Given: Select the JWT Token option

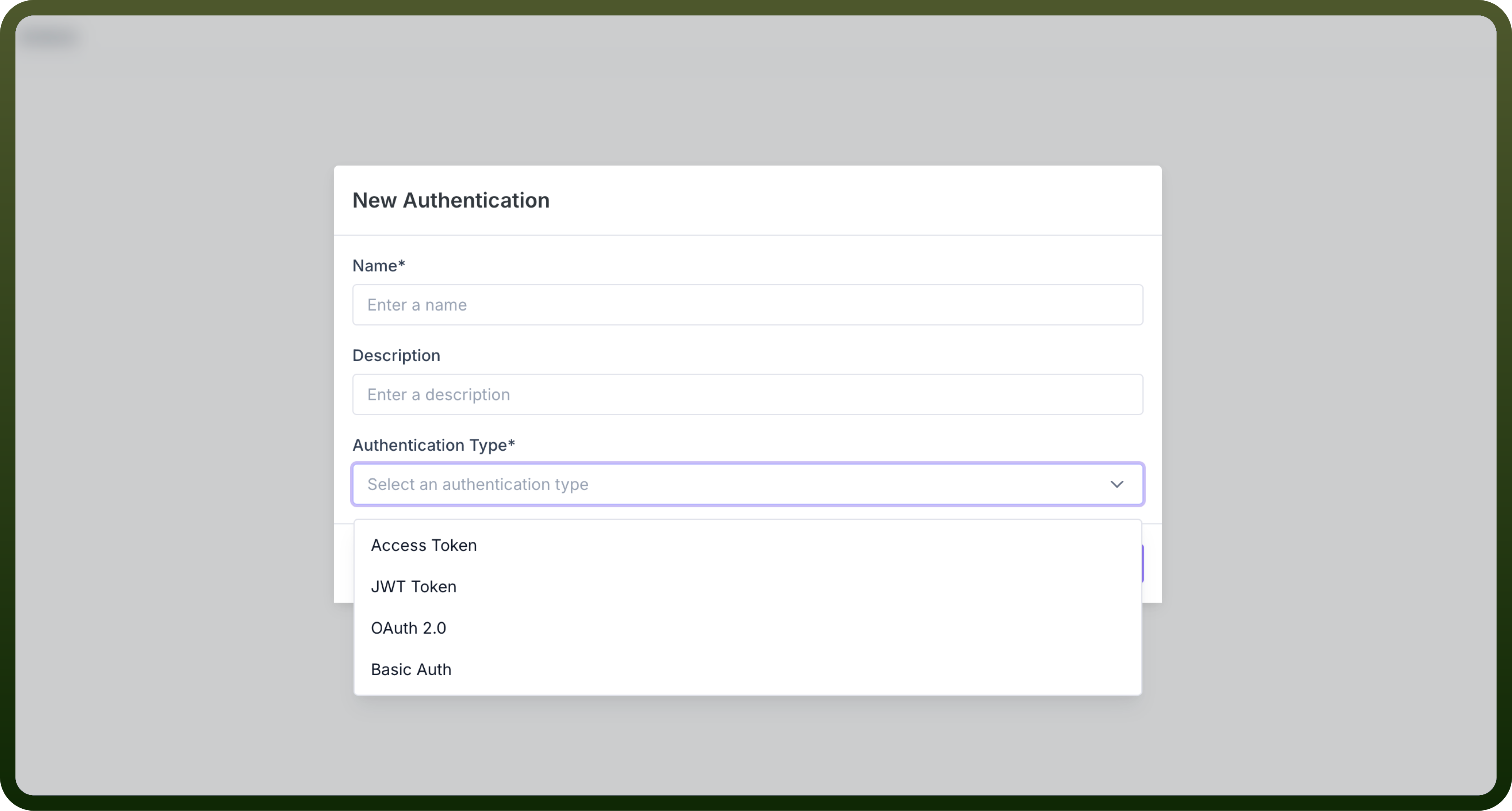Looking at the screenshot, I should pyautogui.click(x=747, y=587).
